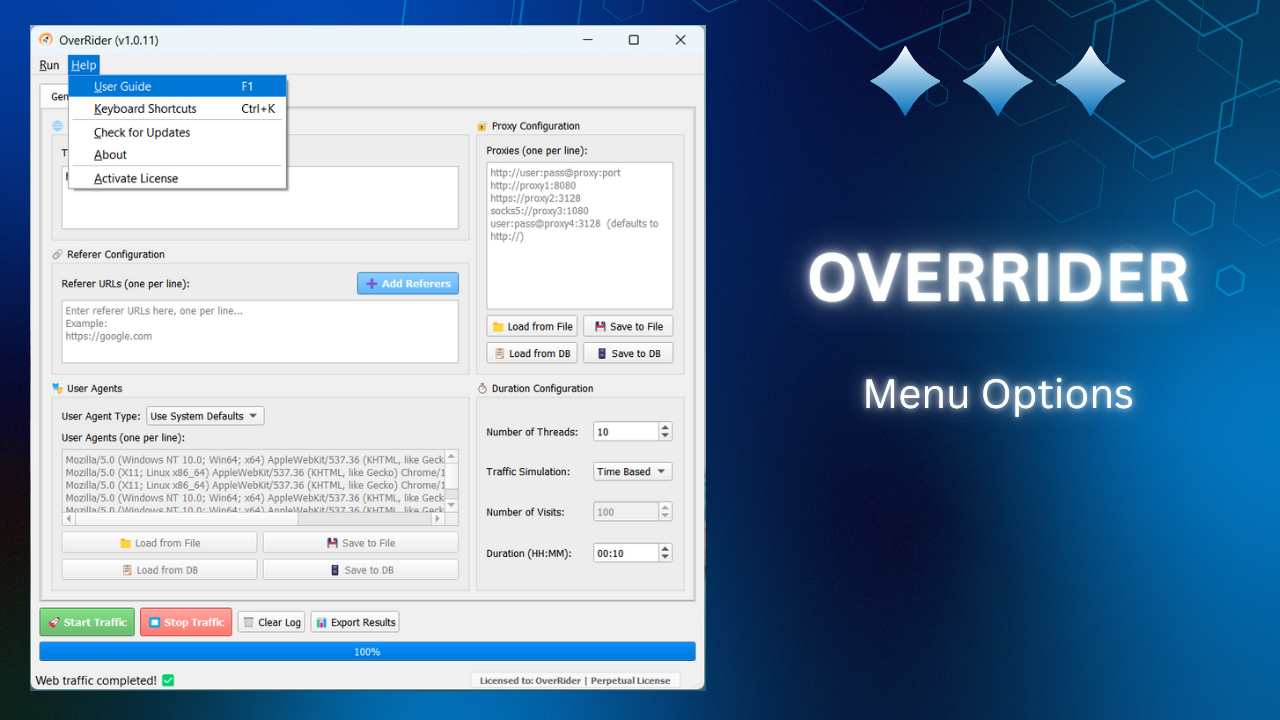Viewport: 1280px width, 720px height.
Task: Focus the Referer URLs text area
Action: click(260, 331)
